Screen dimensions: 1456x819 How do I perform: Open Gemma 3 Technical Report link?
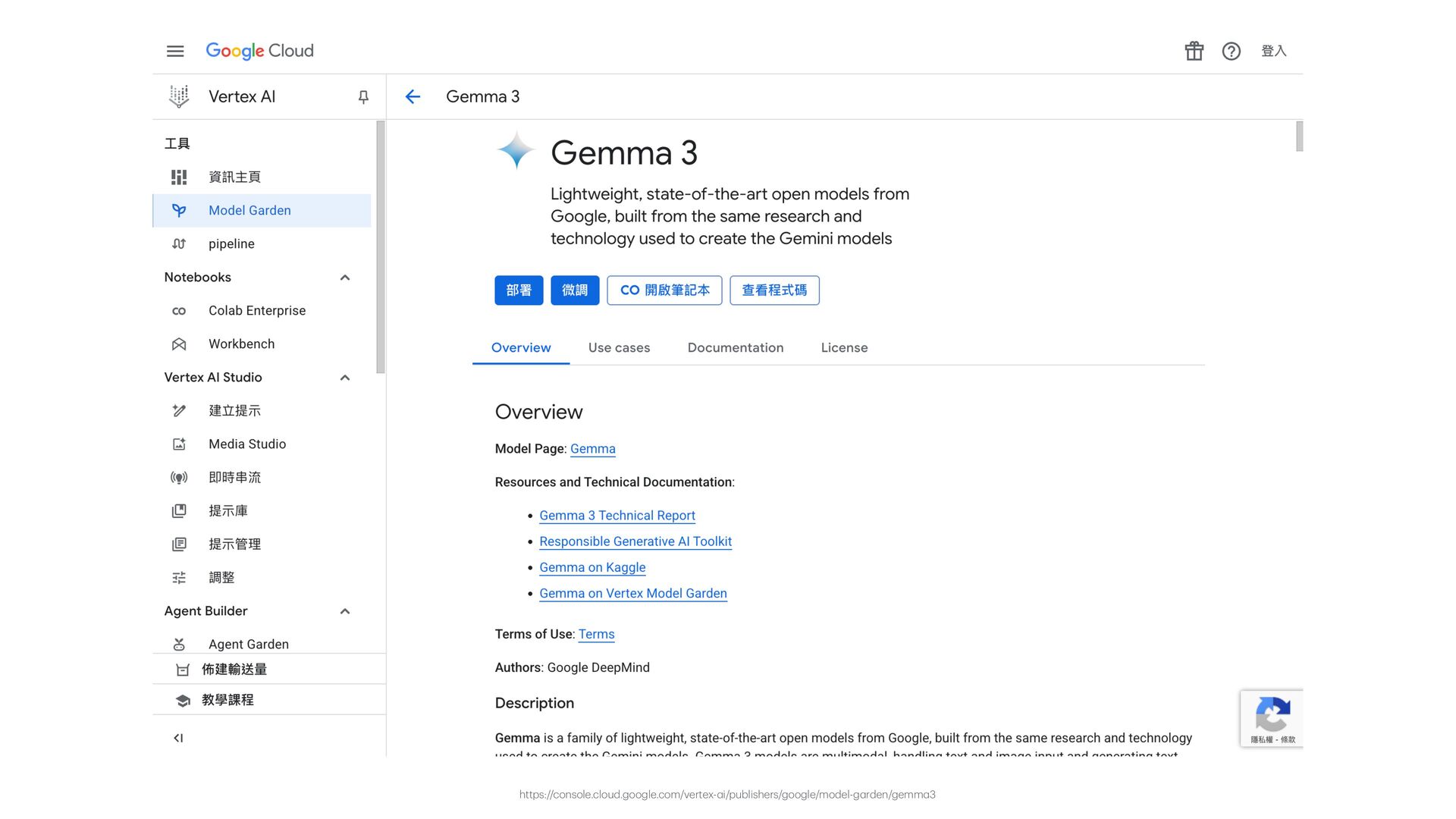pyautogui.click(x=617, y=516)
